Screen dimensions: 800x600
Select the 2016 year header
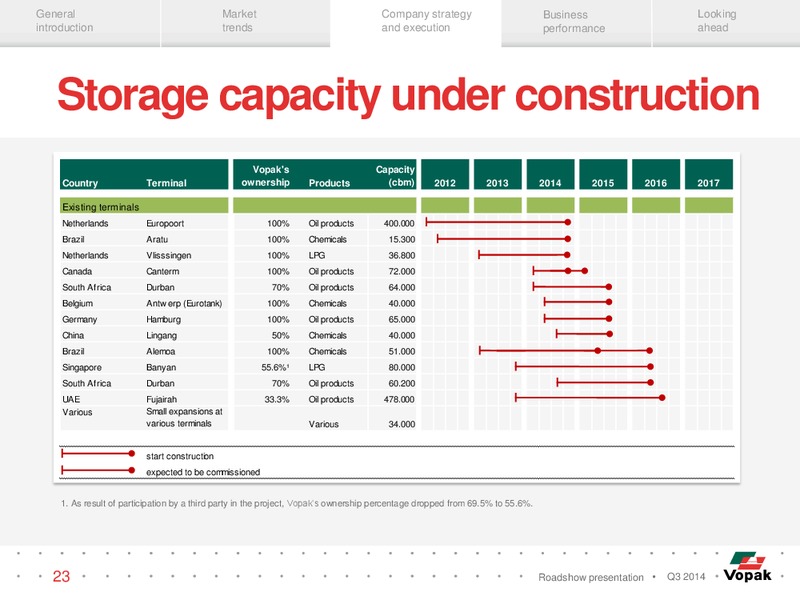656,175
